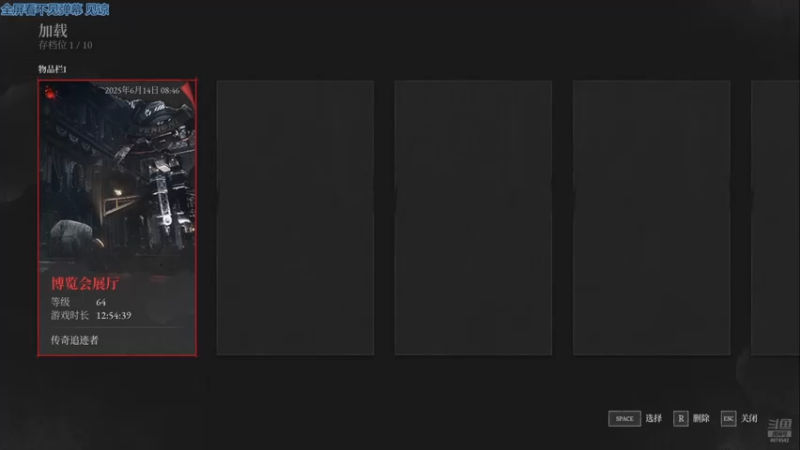Select the partly visible fifth save slot
The height and width of the screenshot is (450, 800).
click(x=775, y=217)
